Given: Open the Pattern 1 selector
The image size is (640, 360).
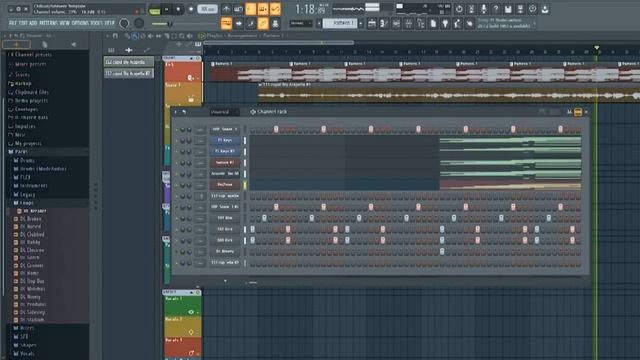Looking at the screenshot, I should coord(340,23).
